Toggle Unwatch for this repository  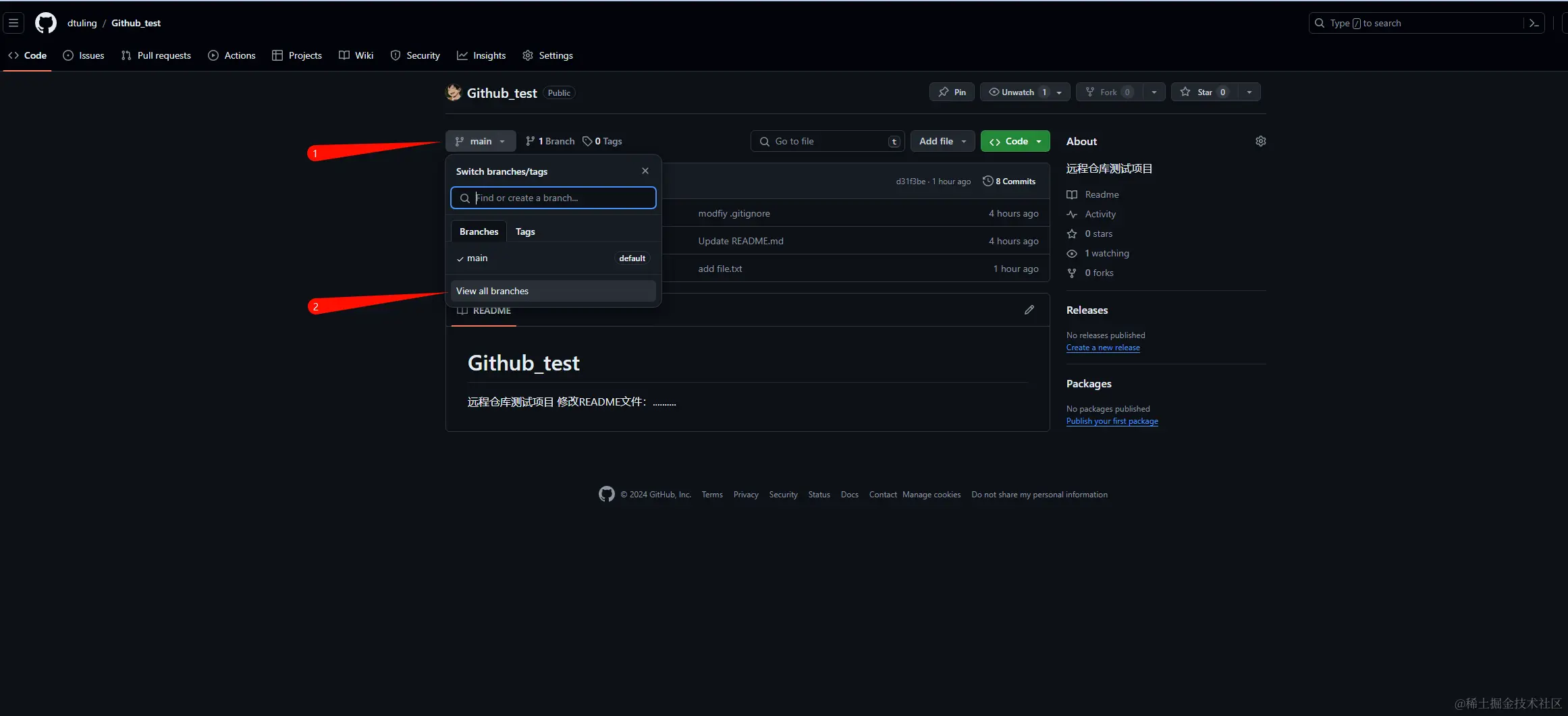point(1025,92)
